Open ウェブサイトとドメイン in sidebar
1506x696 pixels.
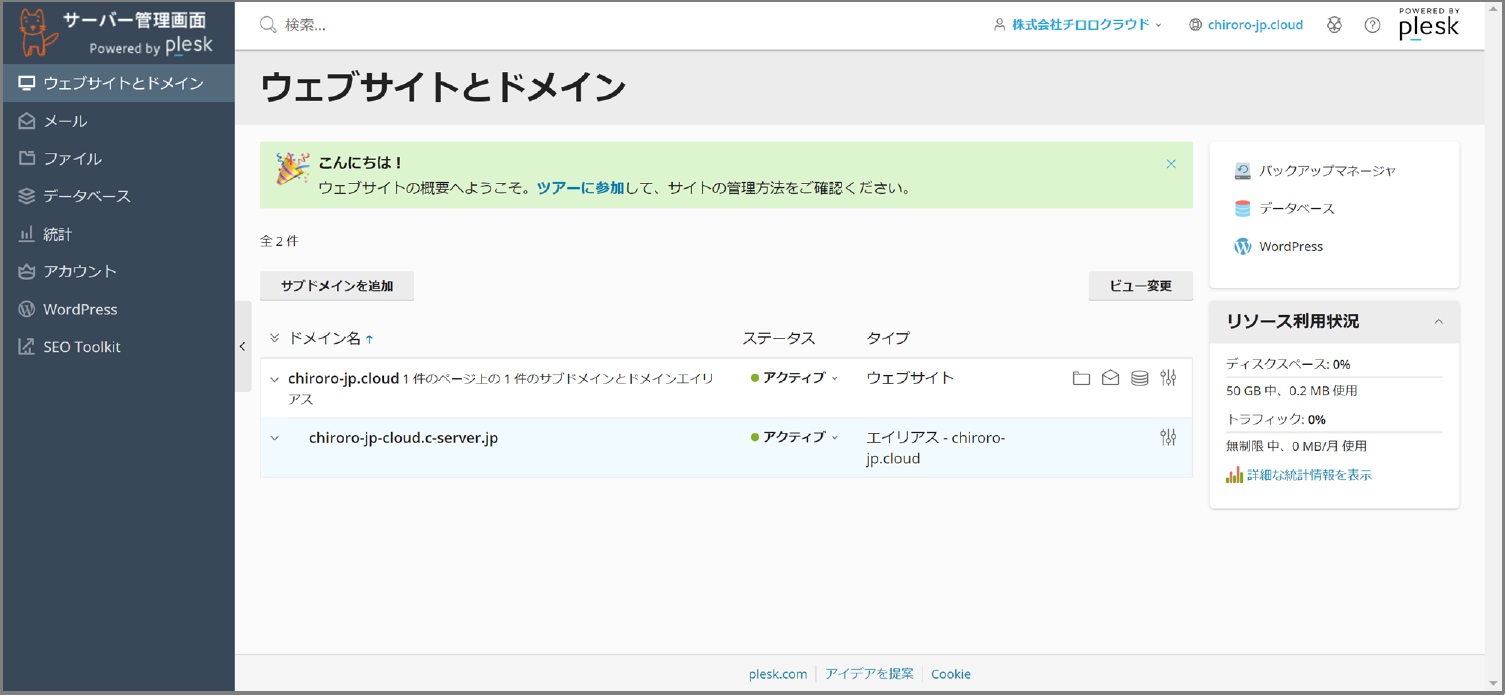click(x=118, y=83)
